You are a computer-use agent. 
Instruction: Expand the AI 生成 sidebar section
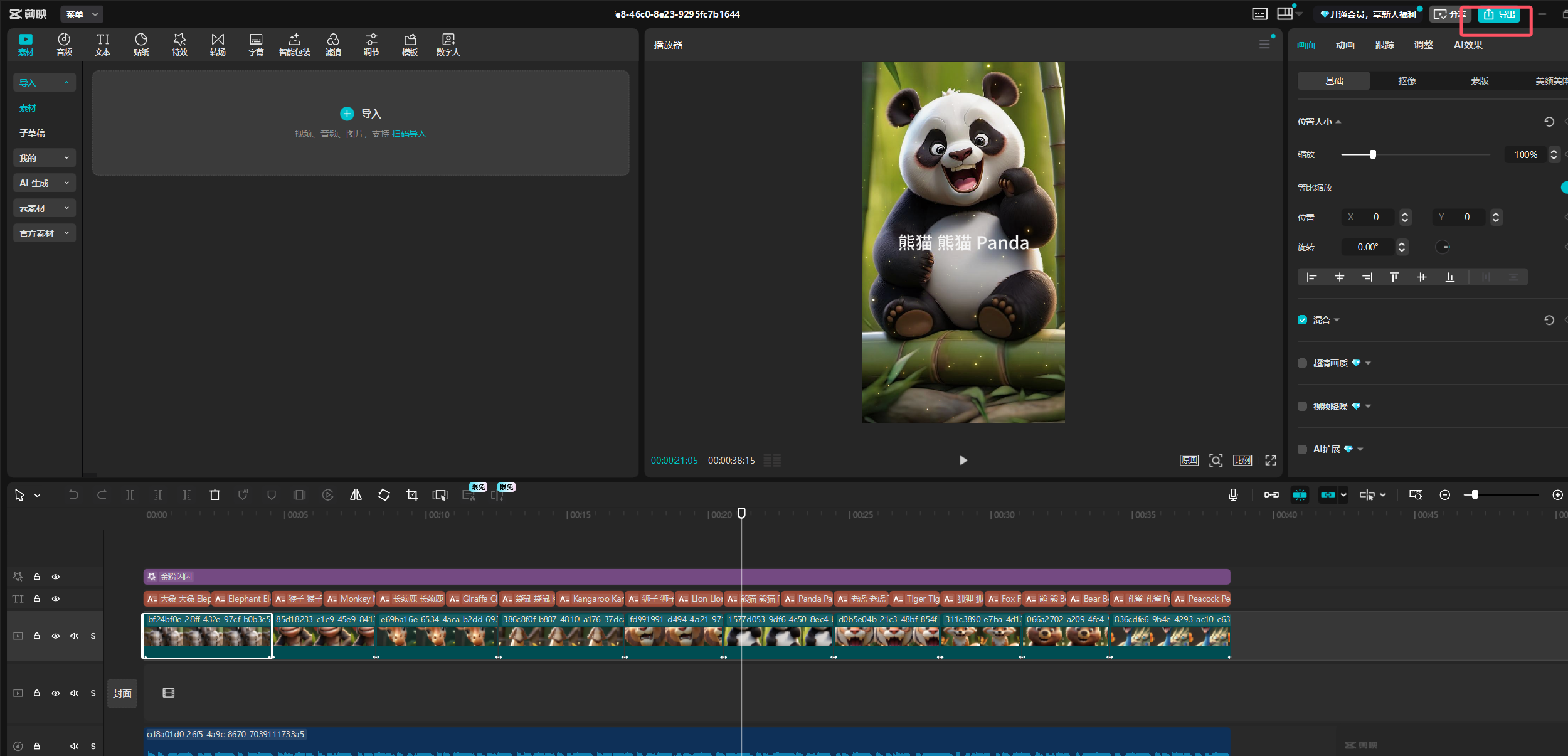[44, 183]
